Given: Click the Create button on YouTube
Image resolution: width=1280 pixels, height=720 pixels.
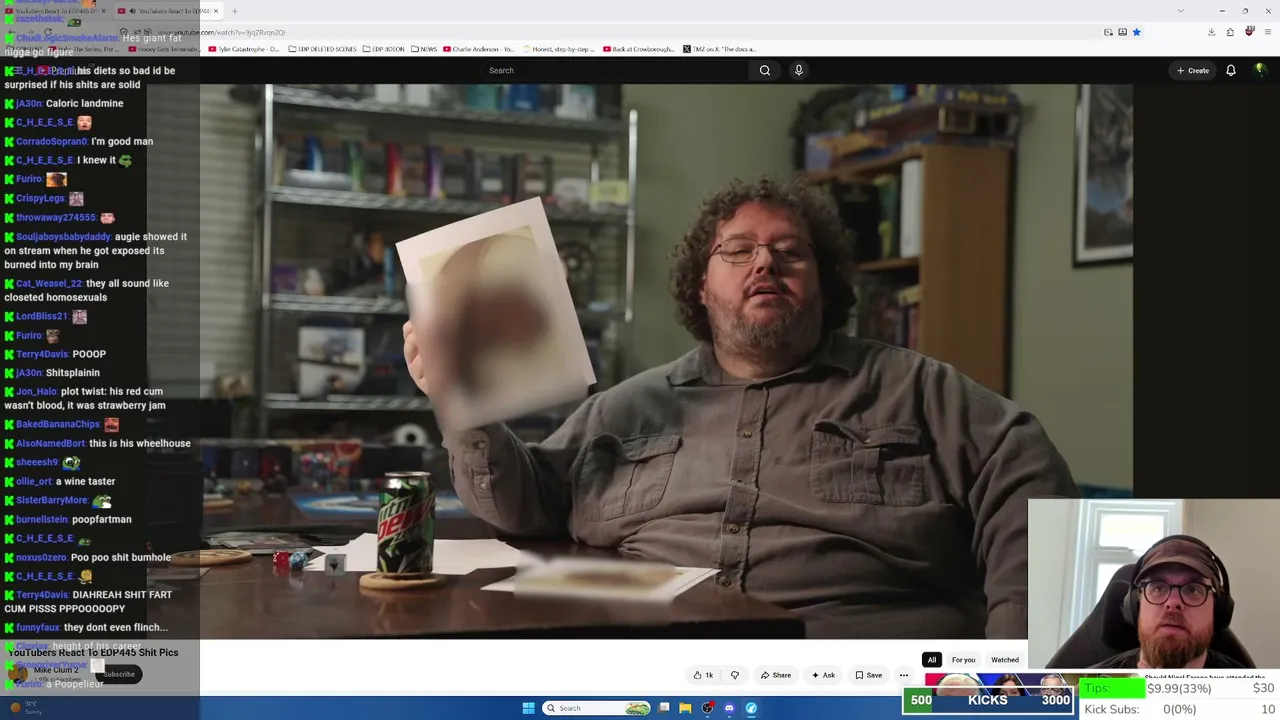Looking at the screenshot, I should pos(1193,70).
